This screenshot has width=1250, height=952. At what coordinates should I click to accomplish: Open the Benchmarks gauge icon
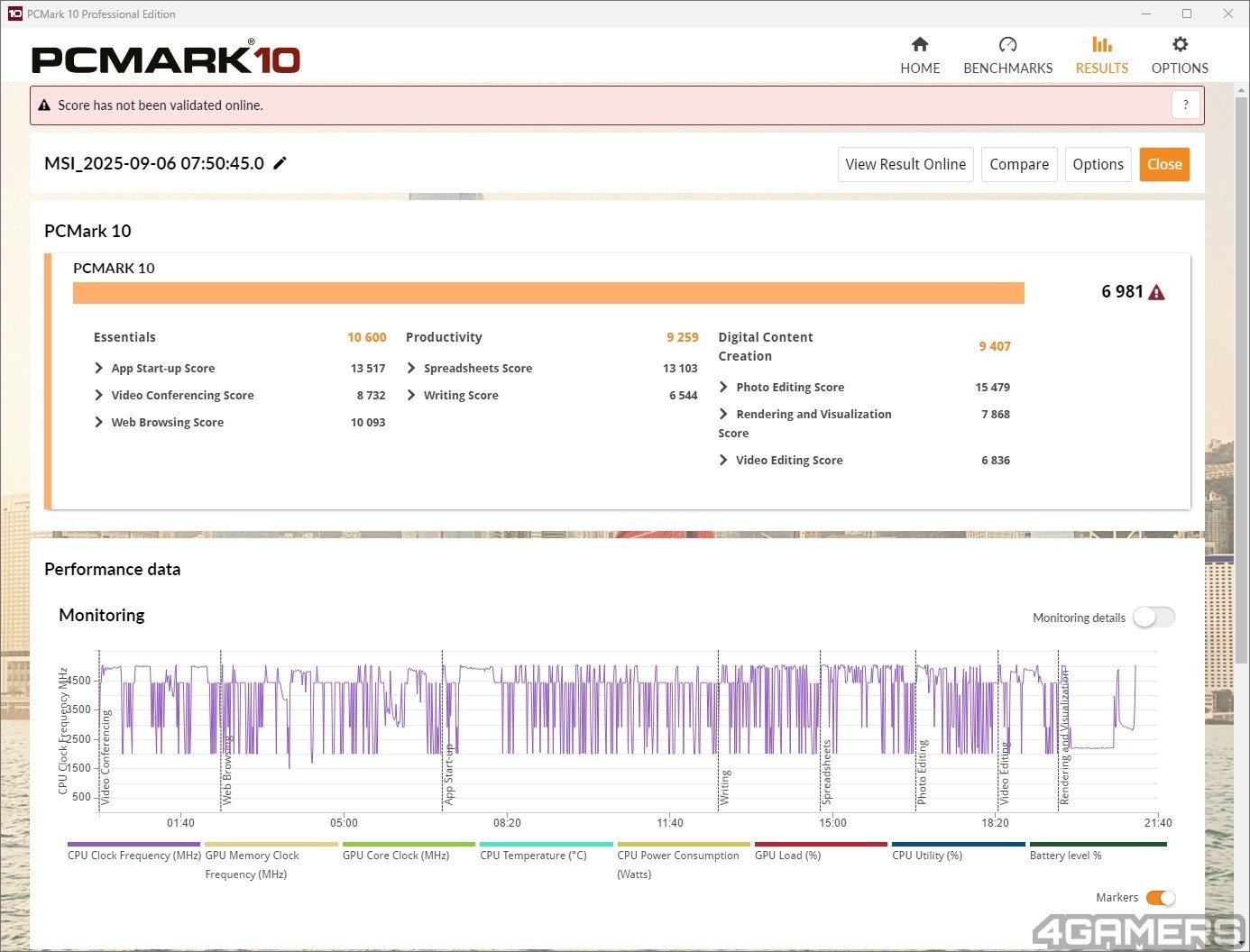[1007, 45]
